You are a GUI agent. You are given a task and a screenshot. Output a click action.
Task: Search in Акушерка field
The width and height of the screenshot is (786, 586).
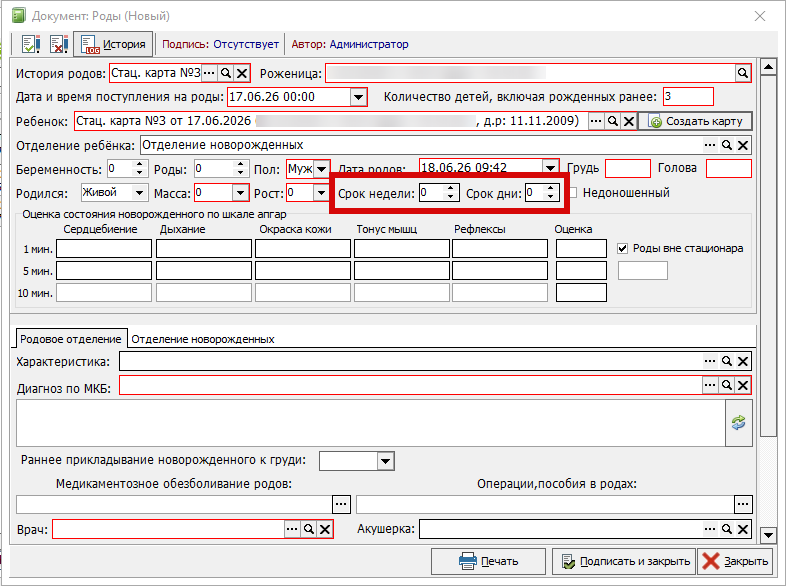click(x=726, y=529)
